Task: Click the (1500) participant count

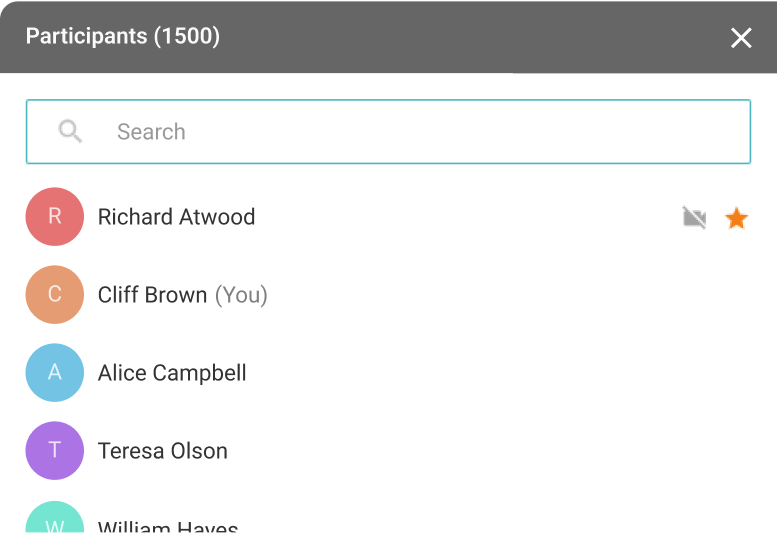Action: 187,37
